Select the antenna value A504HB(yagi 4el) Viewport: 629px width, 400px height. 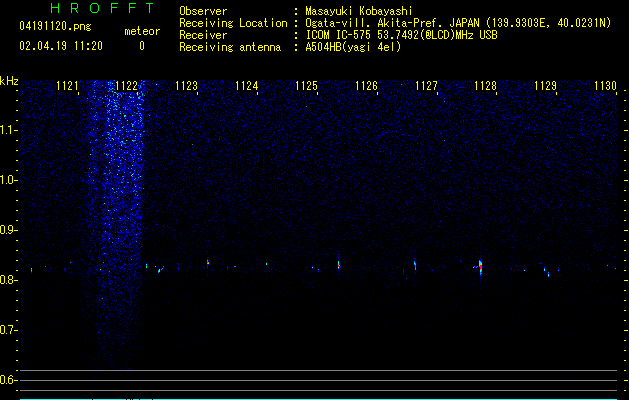[353, 47]
